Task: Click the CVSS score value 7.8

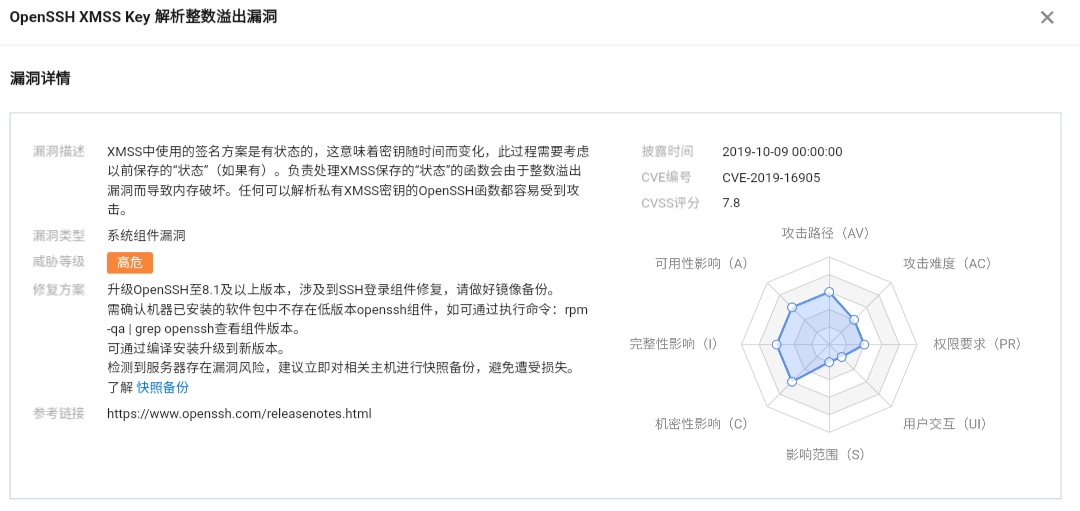Action: 731,203
